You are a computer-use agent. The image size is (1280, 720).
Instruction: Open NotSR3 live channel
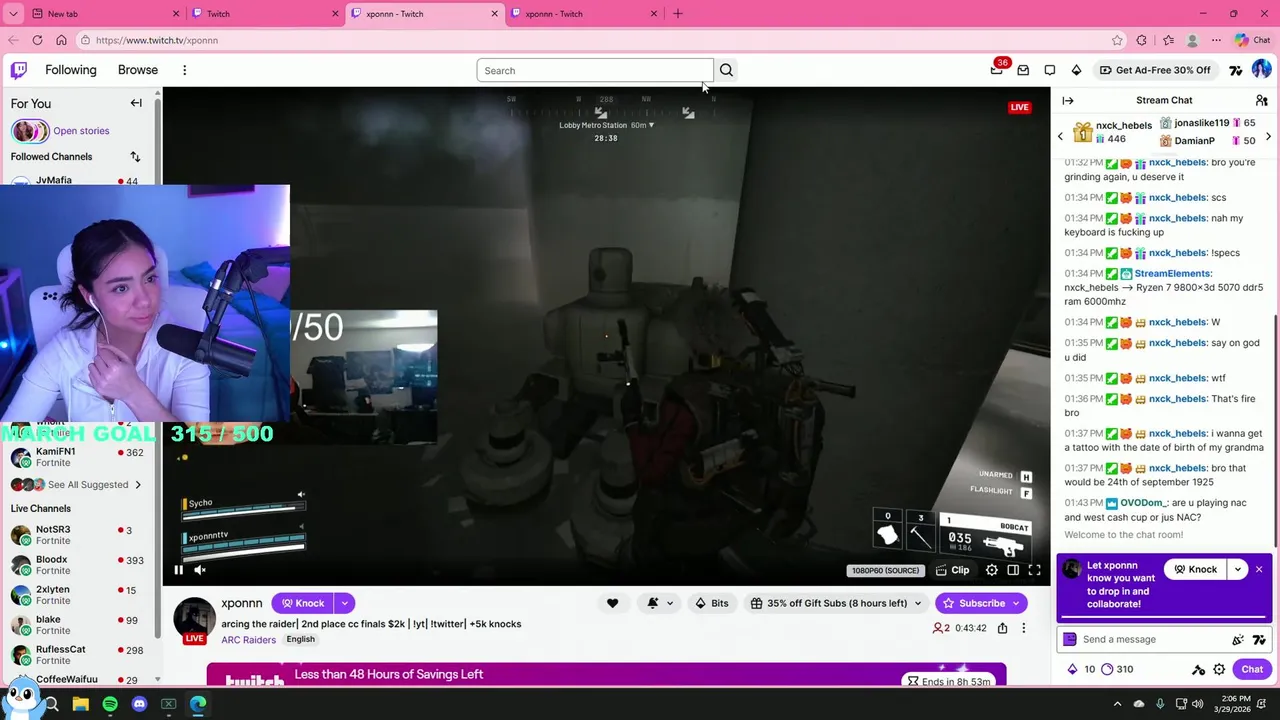(78, 535)
